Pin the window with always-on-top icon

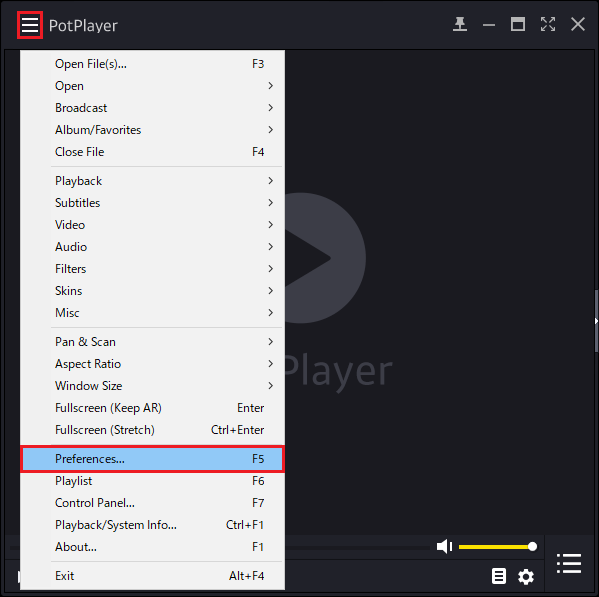[460, 25]
